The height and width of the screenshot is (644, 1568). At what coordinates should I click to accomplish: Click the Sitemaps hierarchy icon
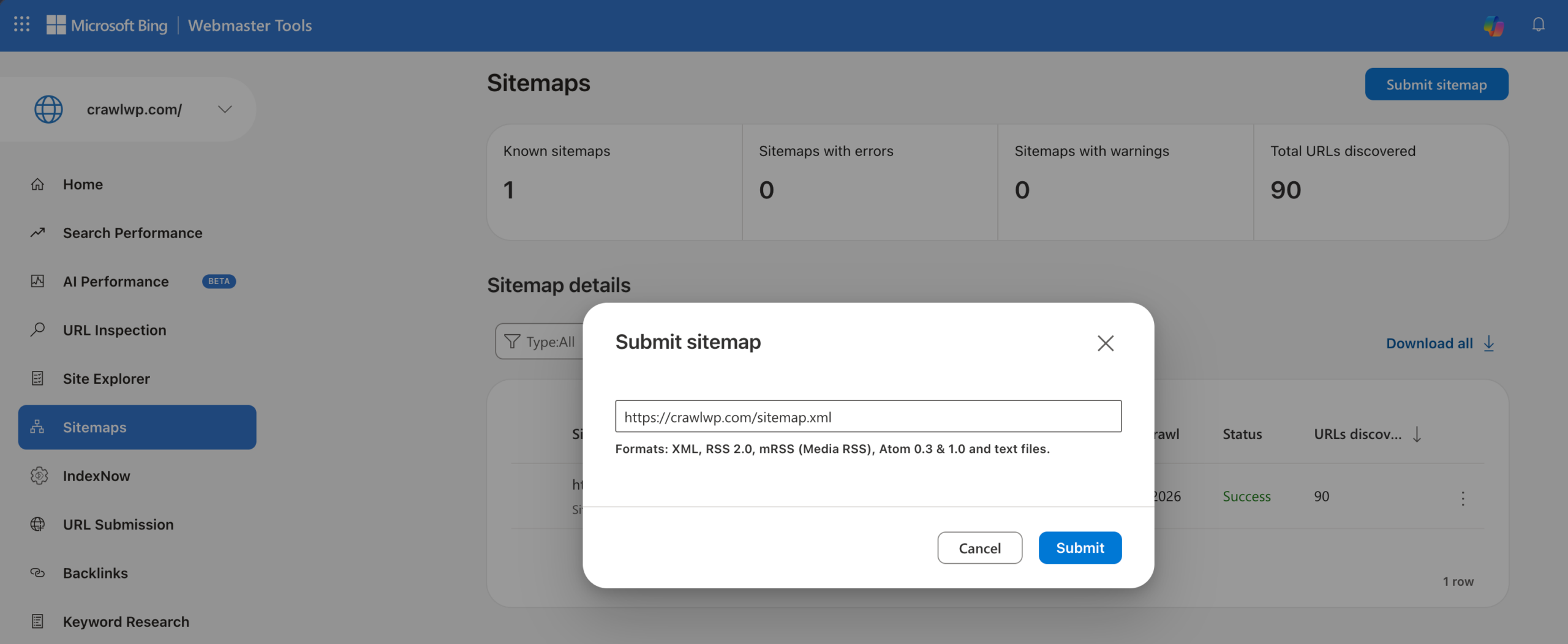(x=37, y=427)
